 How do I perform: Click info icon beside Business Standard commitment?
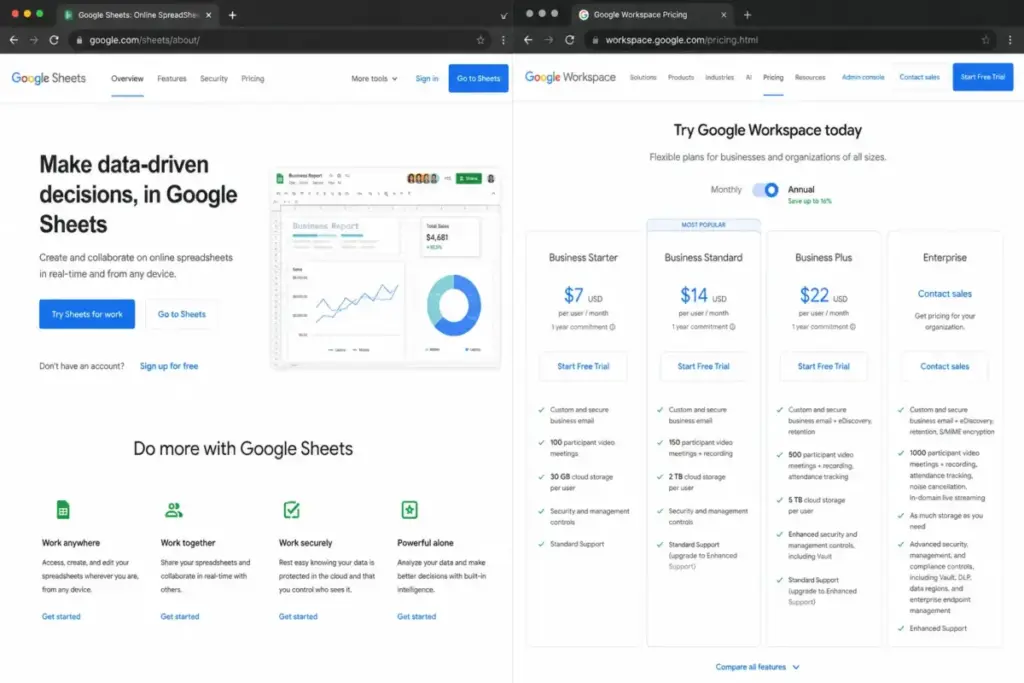coord(732,327)
